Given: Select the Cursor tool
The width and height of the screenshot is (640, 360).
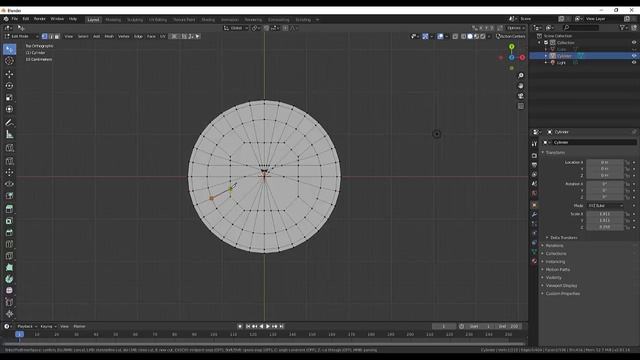Looking at the screenshot, I should coord(9,61).
